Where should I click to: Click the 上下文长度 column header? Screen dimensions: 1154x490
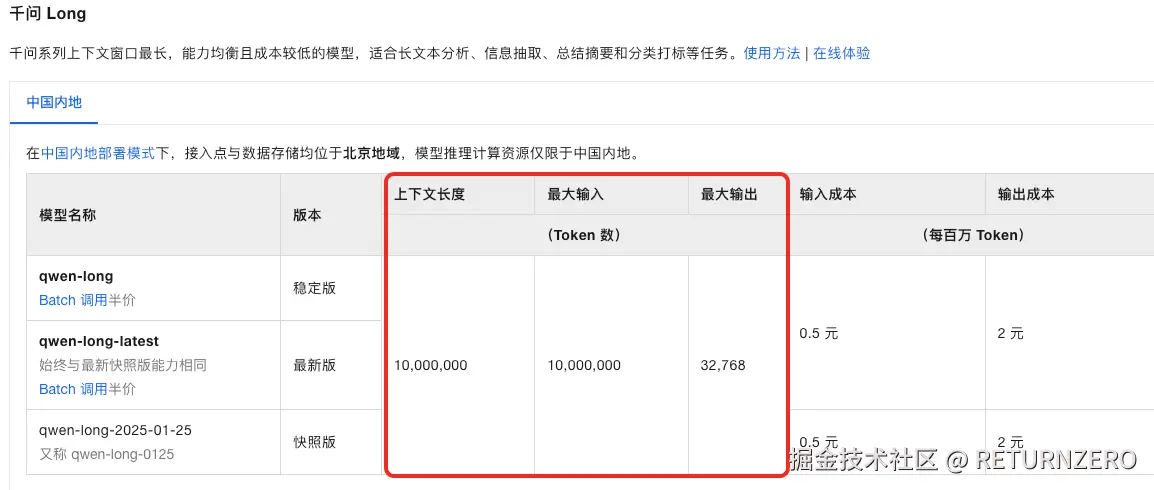430,195
